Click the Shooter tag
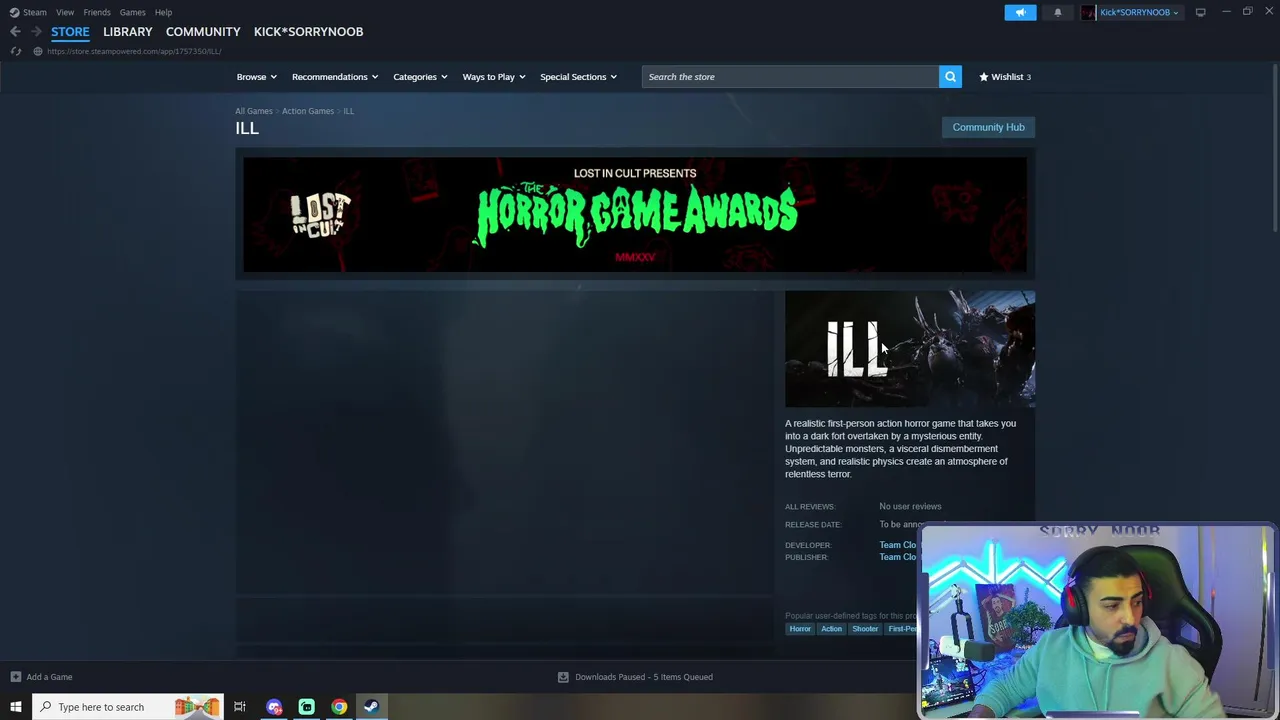 click(865, 629)
